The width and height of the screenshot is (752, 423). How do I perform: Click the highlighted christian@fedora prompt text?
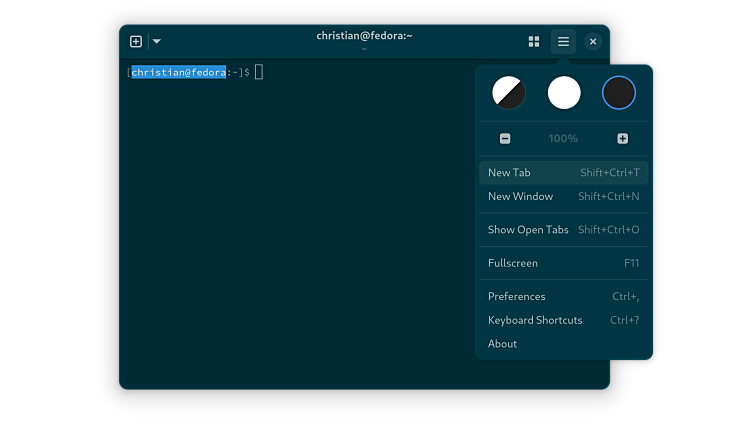(x=178, y=72)
